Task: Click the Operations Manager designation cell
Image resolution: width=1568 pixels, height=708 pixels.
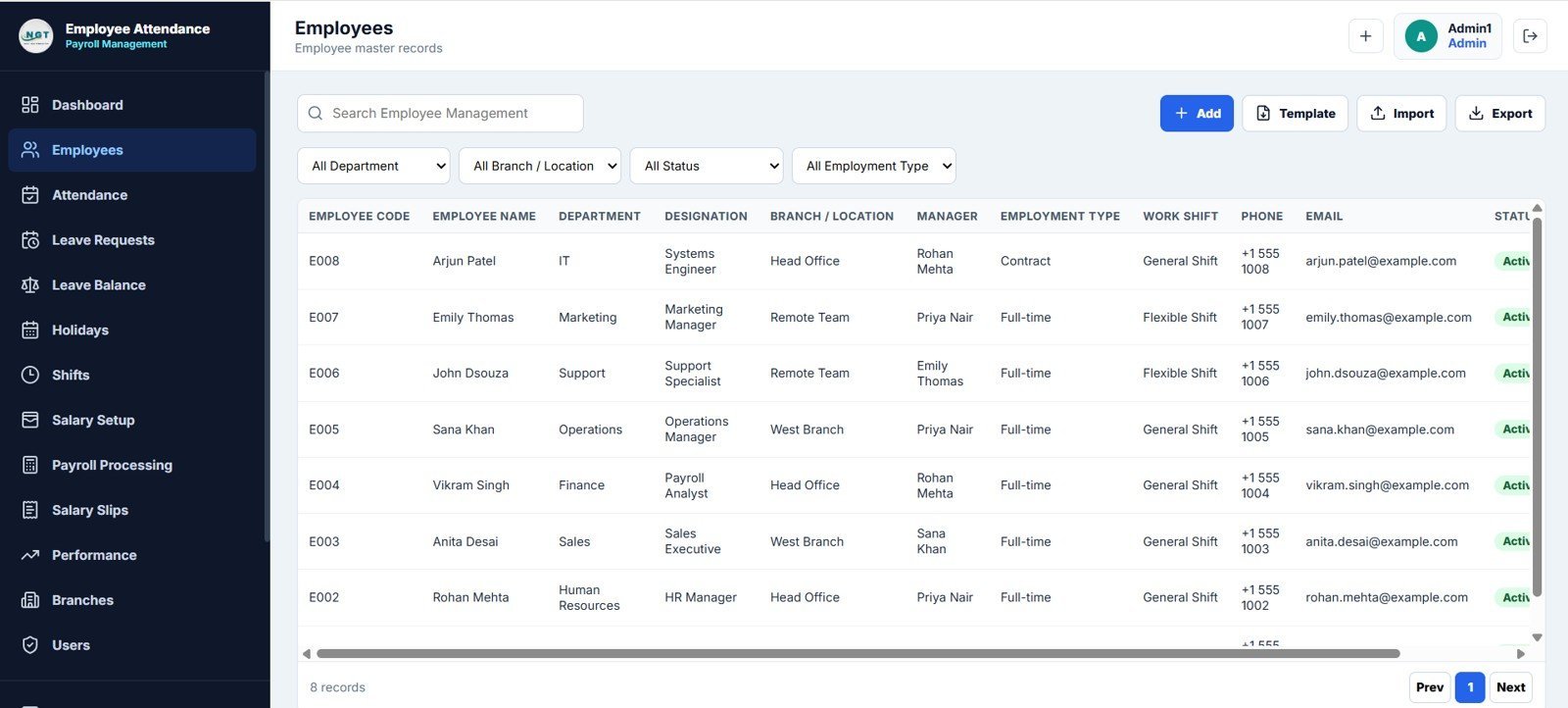Action: (697, 430)
